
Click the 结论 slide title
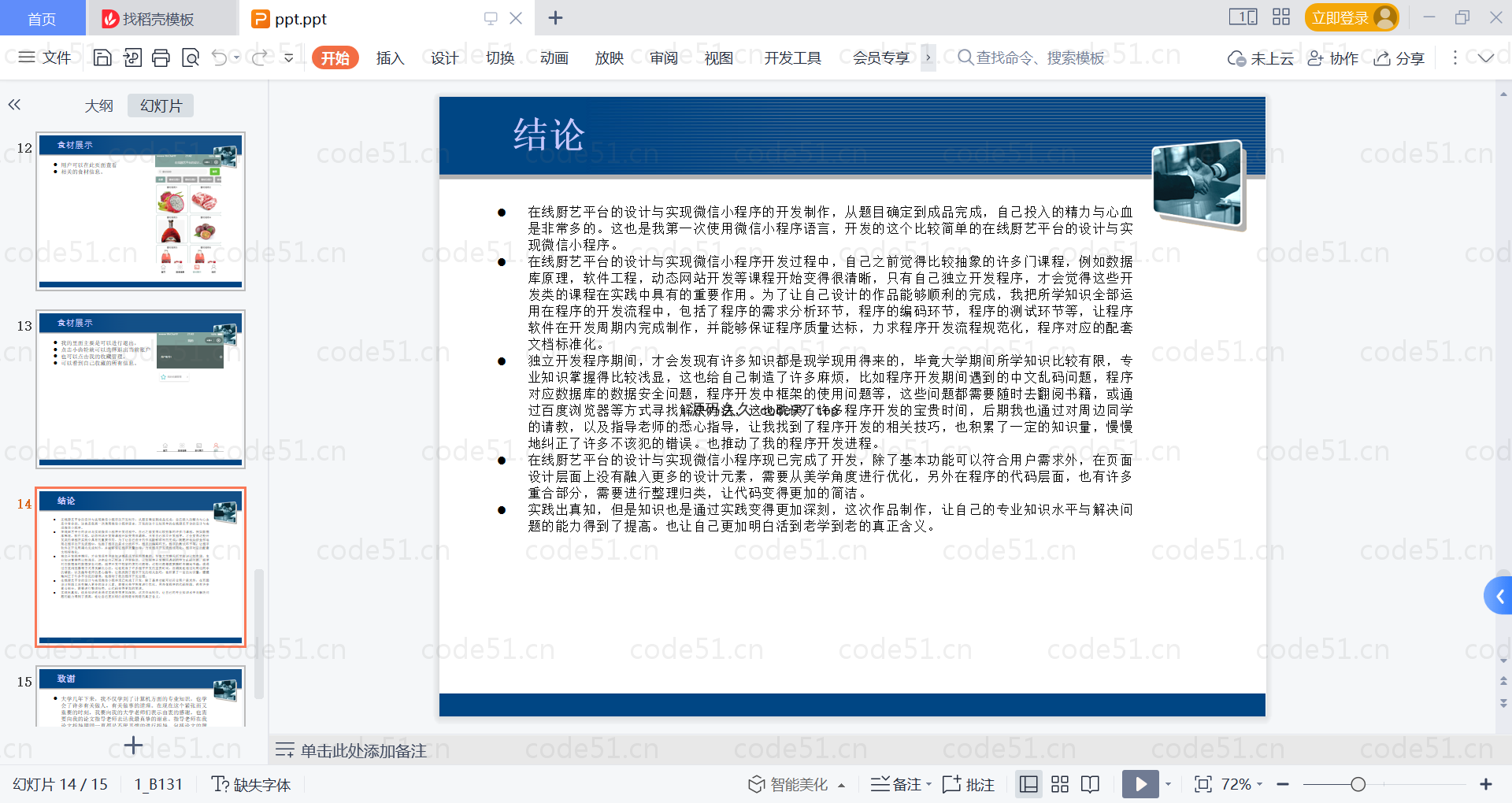(549, 134)
